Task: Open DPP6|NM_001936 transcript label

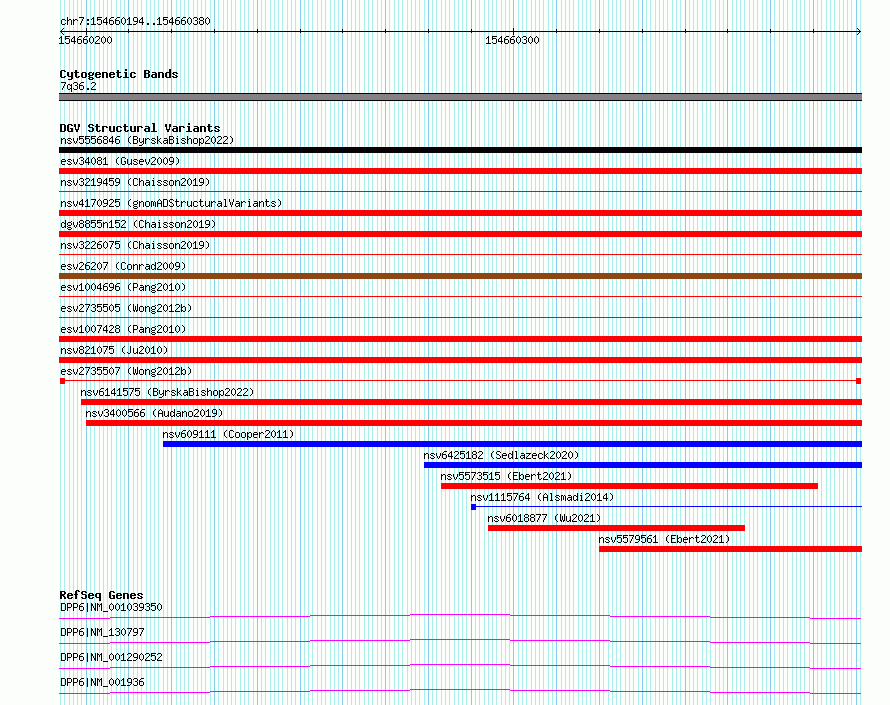Action: [102, 682]
